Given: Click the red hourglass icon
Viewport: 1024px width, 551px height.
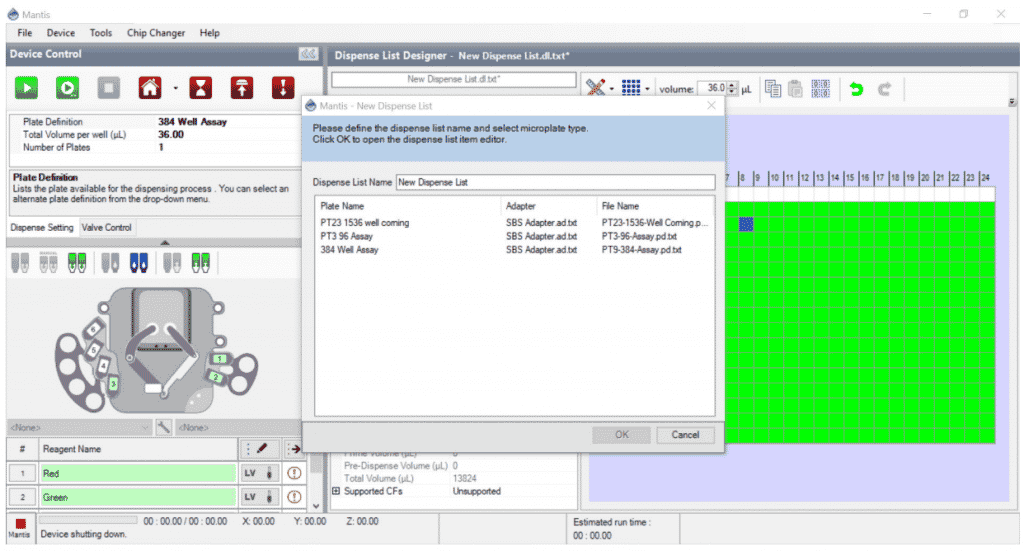Looking at the screenshot, I should click(x=202, y=88).
